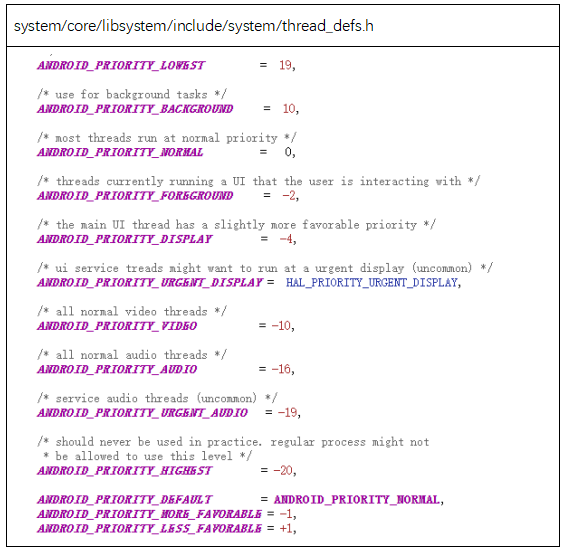
Task: Click the file path thread_defs.h header
Action: coord(193,26)
